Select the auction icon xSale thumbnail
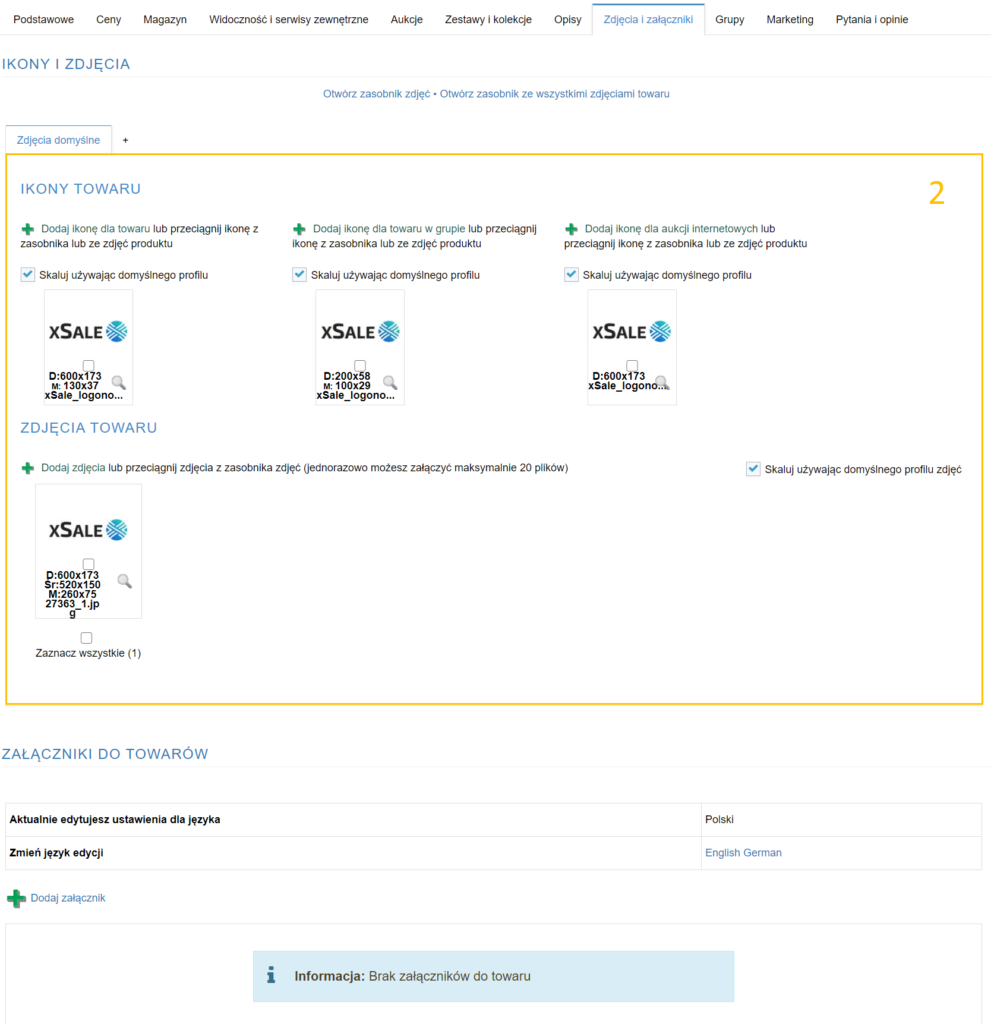The height and width of the screenshot is (1024, 991). point(632,332)
